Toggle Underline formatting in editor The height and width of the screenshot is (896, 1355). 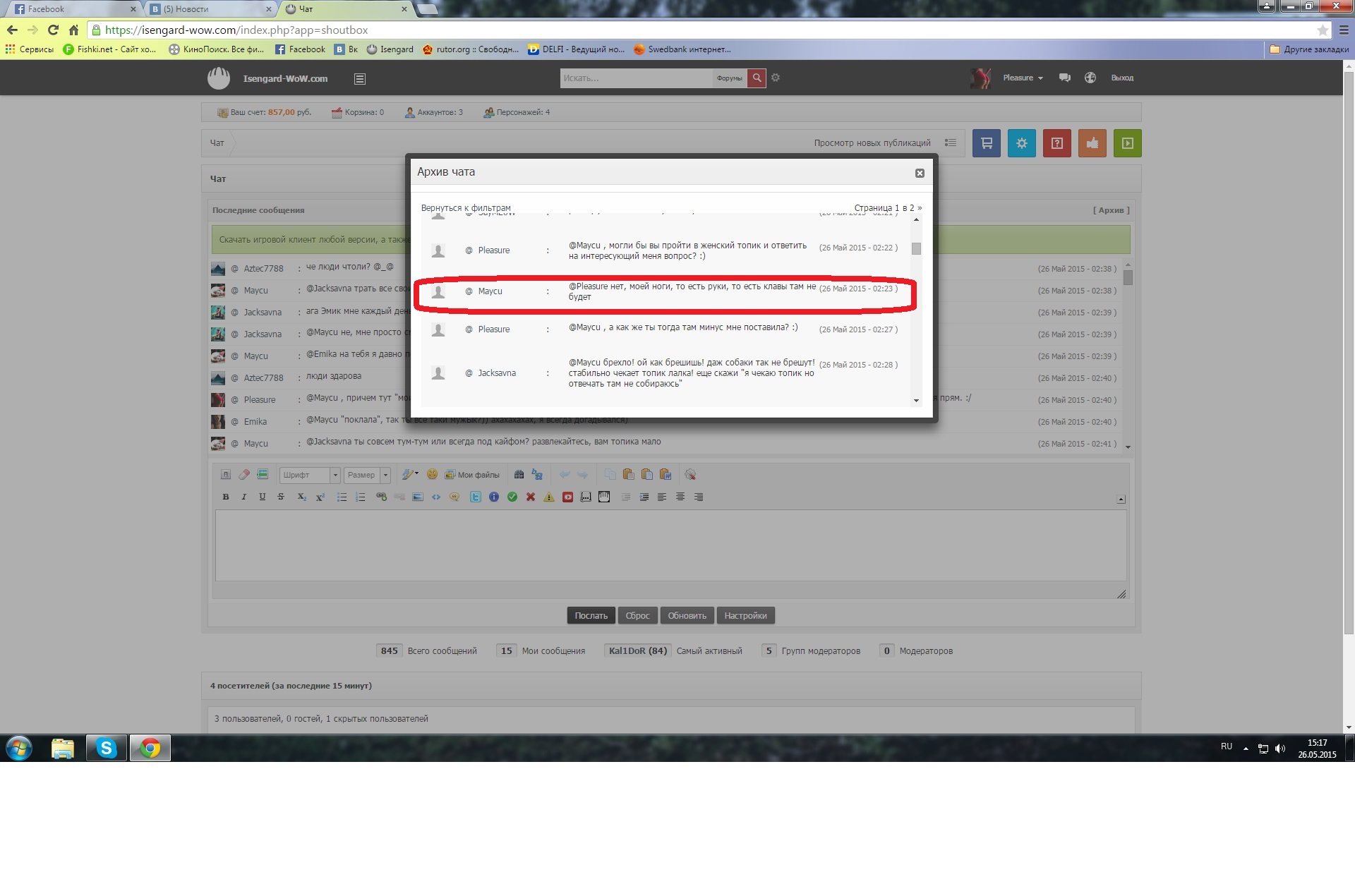[263, 497]
